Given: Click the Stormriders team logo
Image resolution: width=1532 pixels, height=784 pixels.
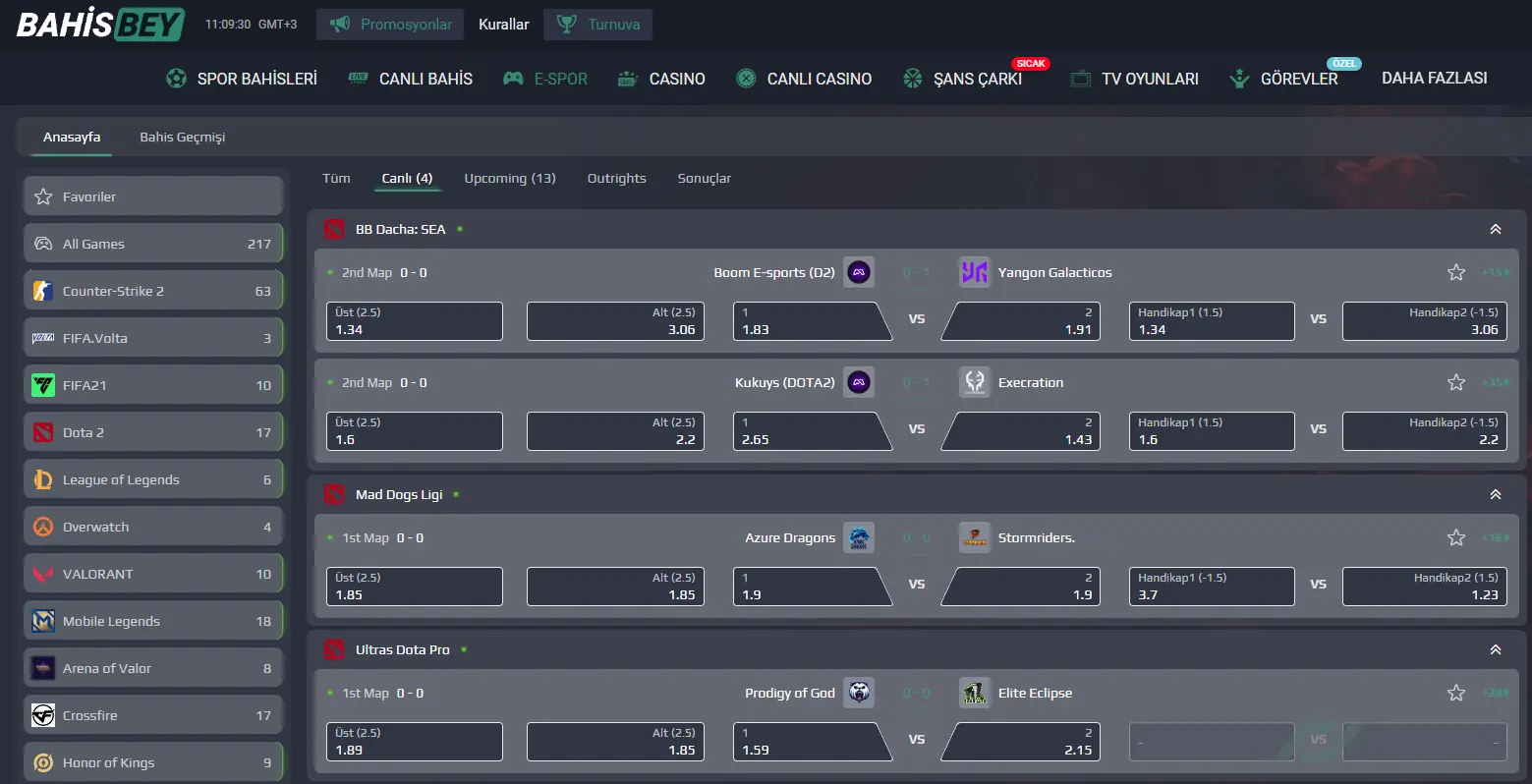Looking at the screenshot, I should pos(974,537).
